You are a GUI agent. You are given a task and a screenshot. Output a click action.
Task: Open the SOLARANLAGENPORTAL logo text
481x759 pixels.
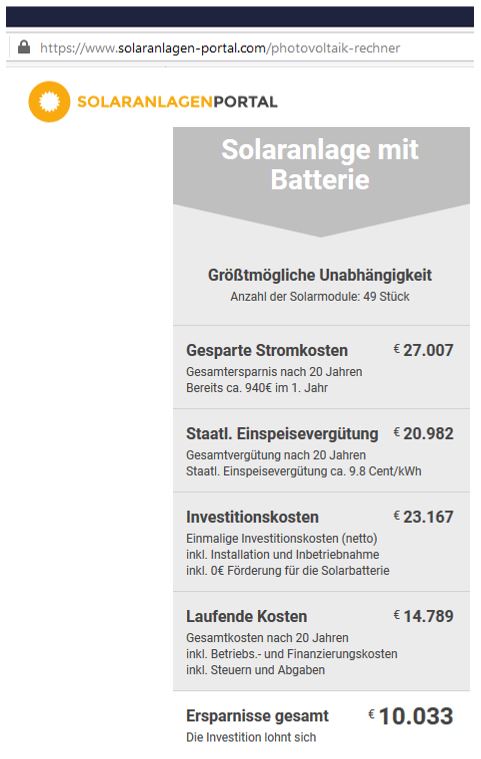click(x=177, y=102)
